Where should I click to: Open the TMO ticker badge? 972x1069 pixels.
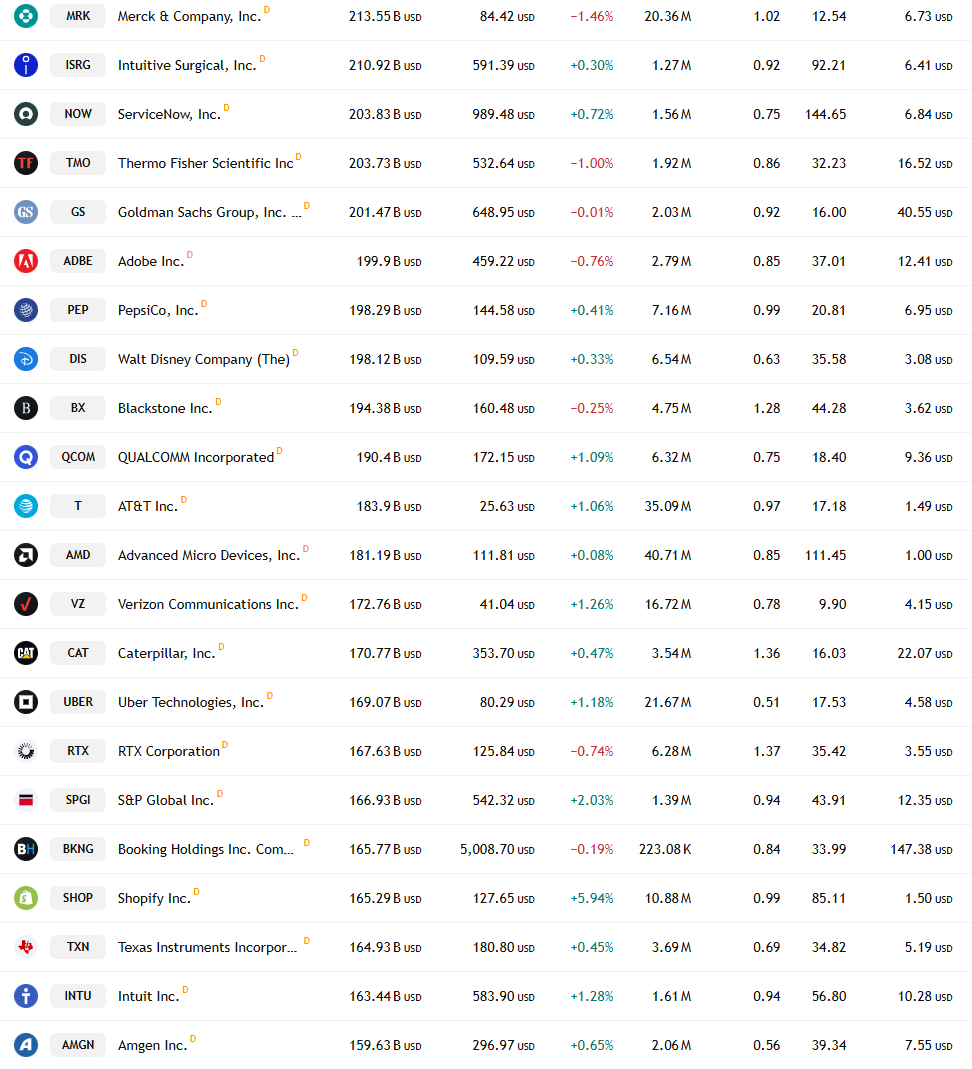tap(78, 163)
